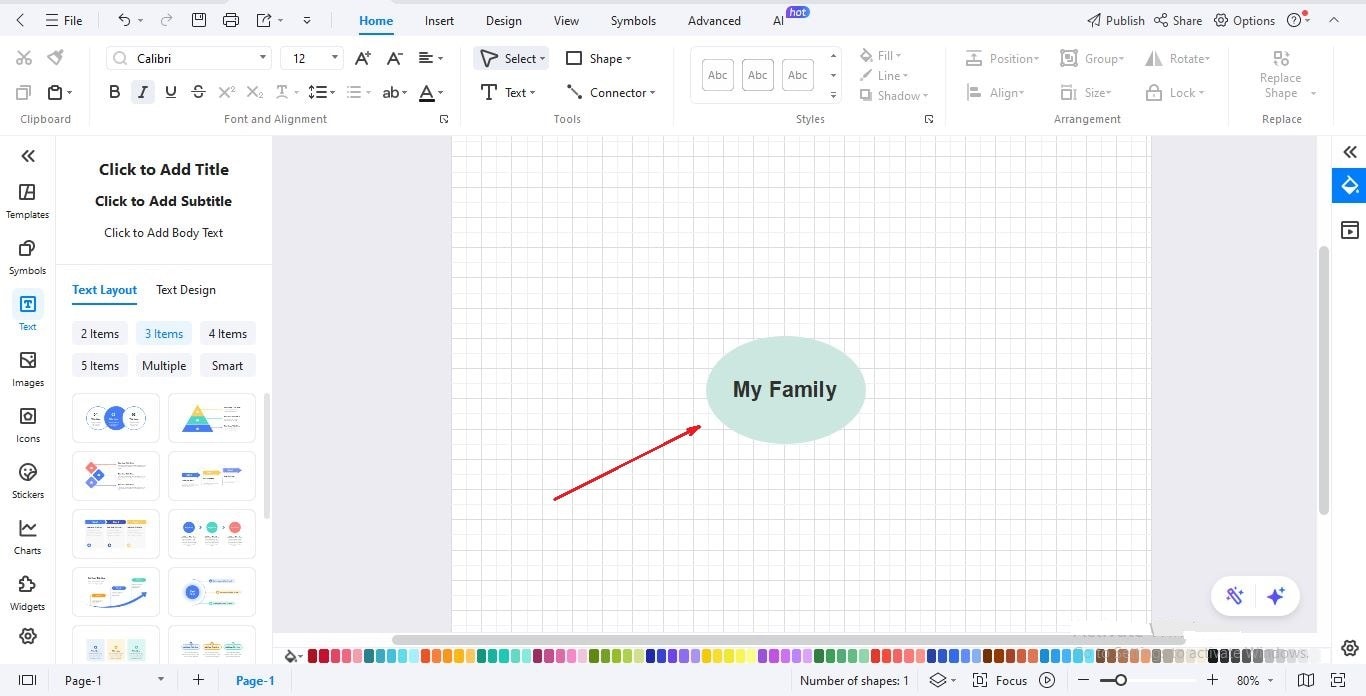The height and width of the screenshot is (696, 1366).
Task: Select the Smart layout button
Action: 228,366
